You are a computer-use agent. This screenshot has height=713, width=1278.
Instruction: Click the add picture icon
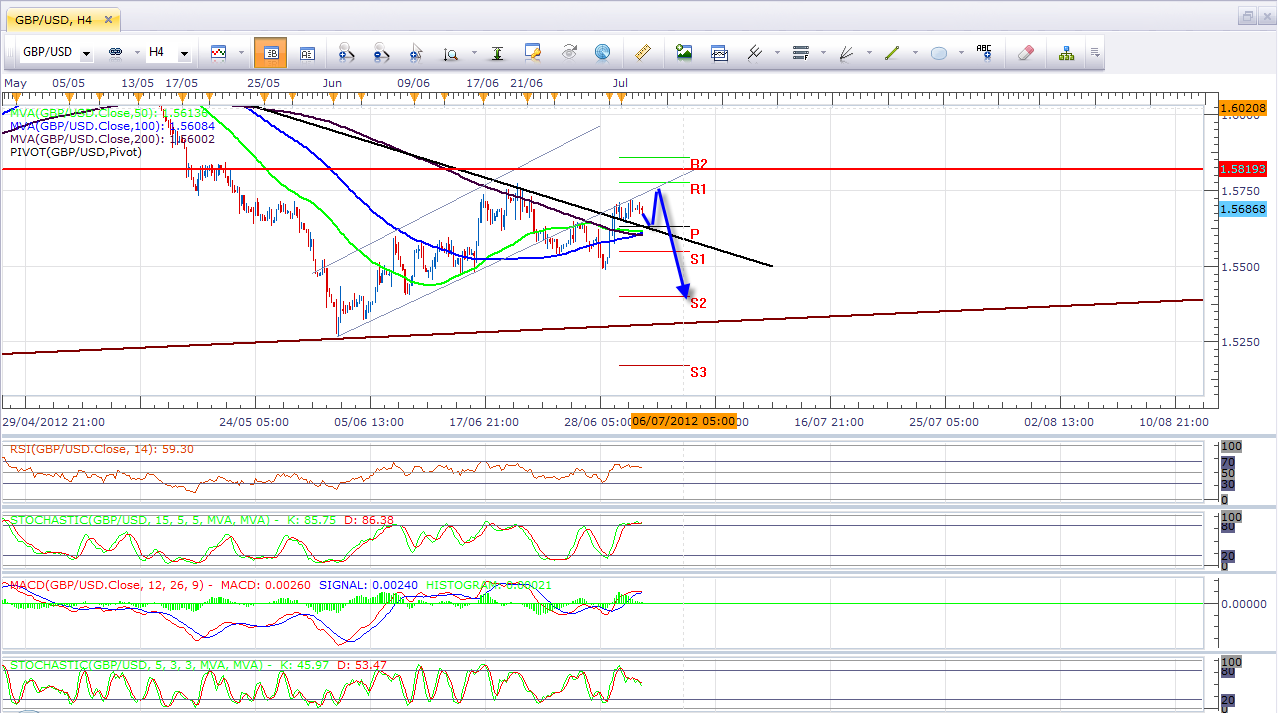pyautogui.click(x=684, y=52)
